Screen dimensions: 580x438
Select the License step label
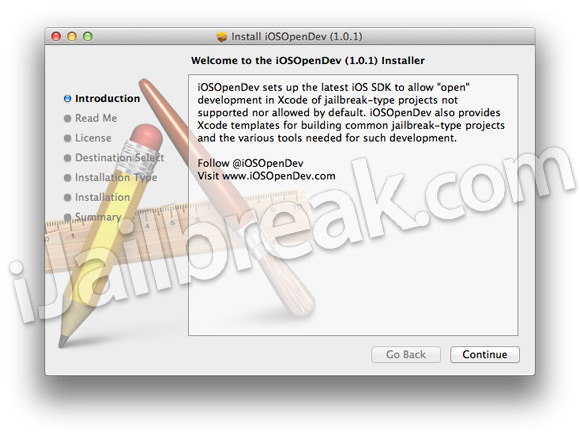pos(93,138)
